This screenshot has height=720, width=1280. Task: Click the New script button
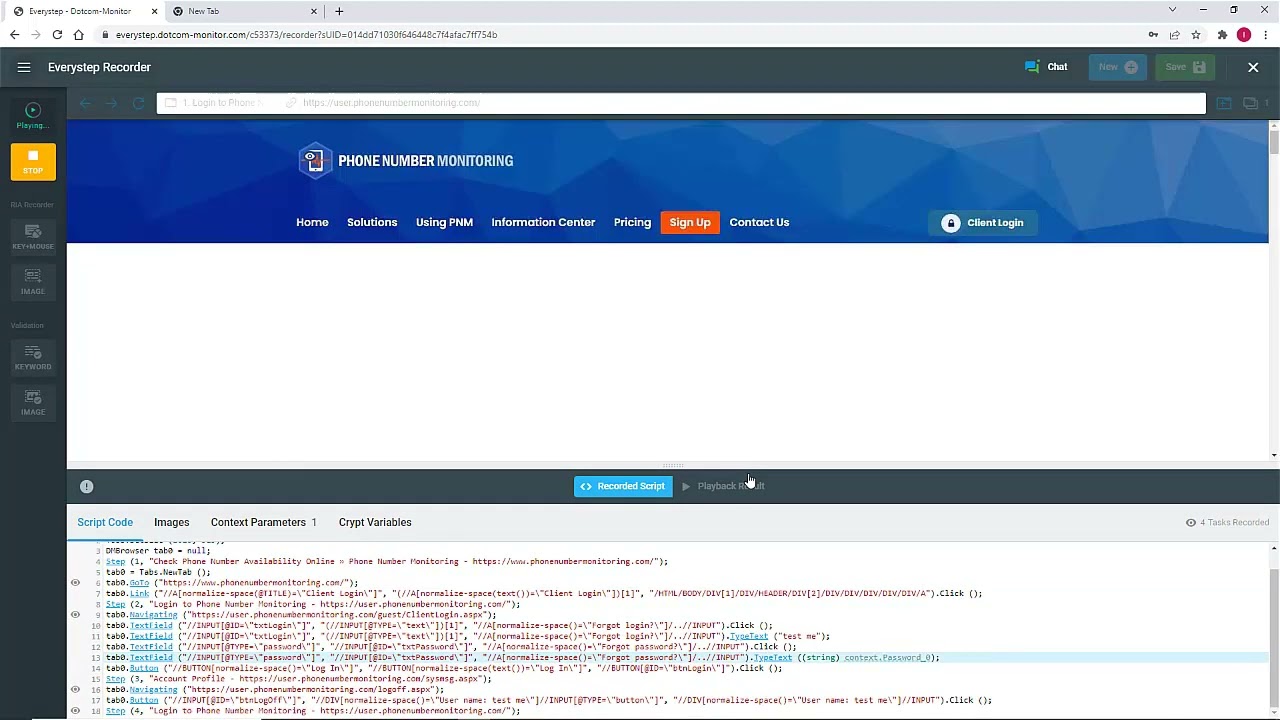pyautogui.click(x=1117, y=67)
